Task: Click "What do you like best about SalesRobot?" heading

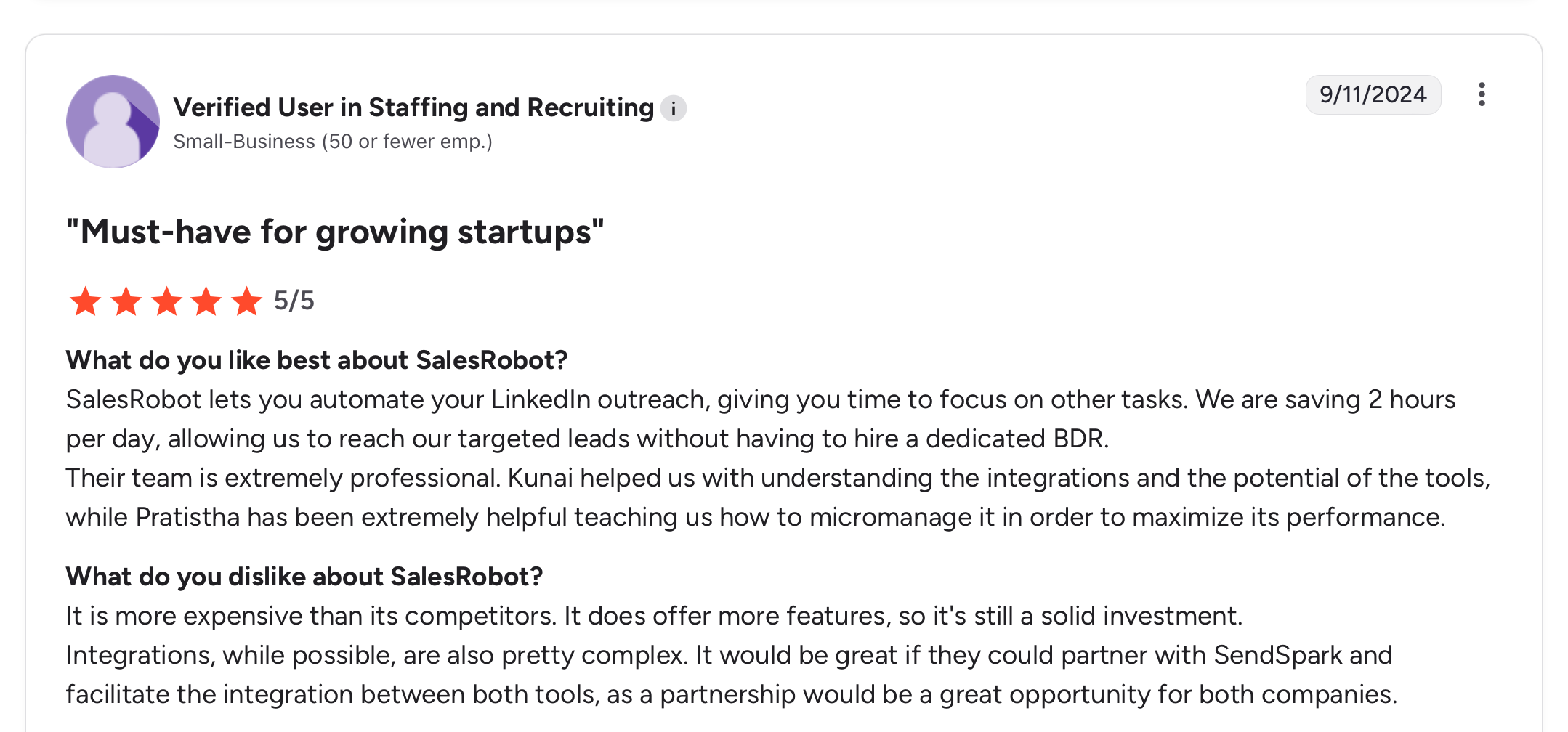Action: tap(317, 360)
